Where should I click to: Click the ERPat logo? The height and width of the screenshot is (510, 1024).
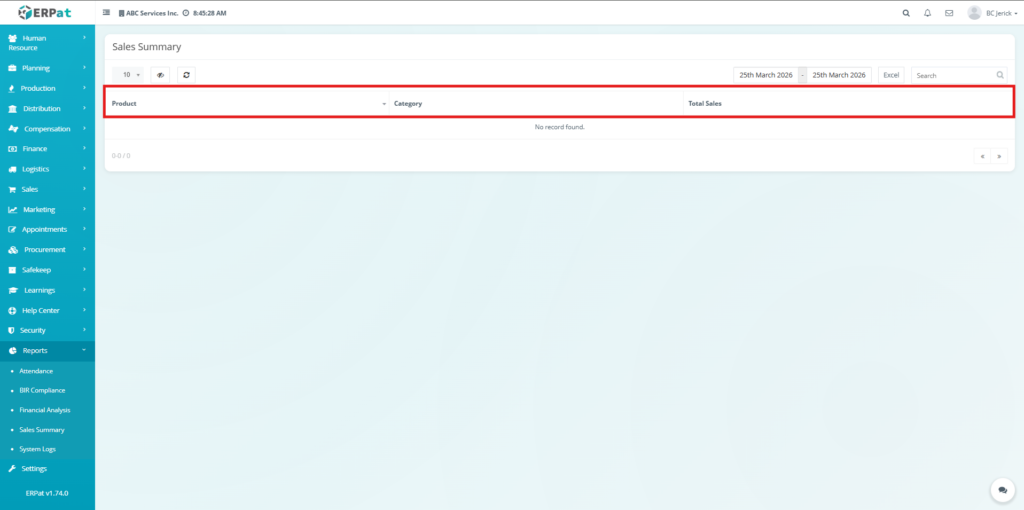(47, 13)
